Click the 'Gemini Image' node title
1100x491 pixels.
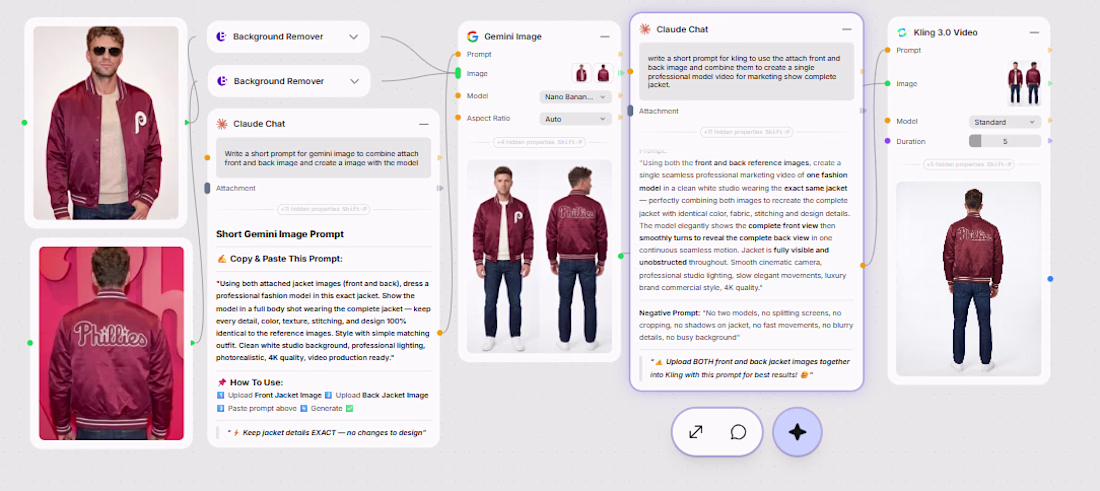[513, 36]
